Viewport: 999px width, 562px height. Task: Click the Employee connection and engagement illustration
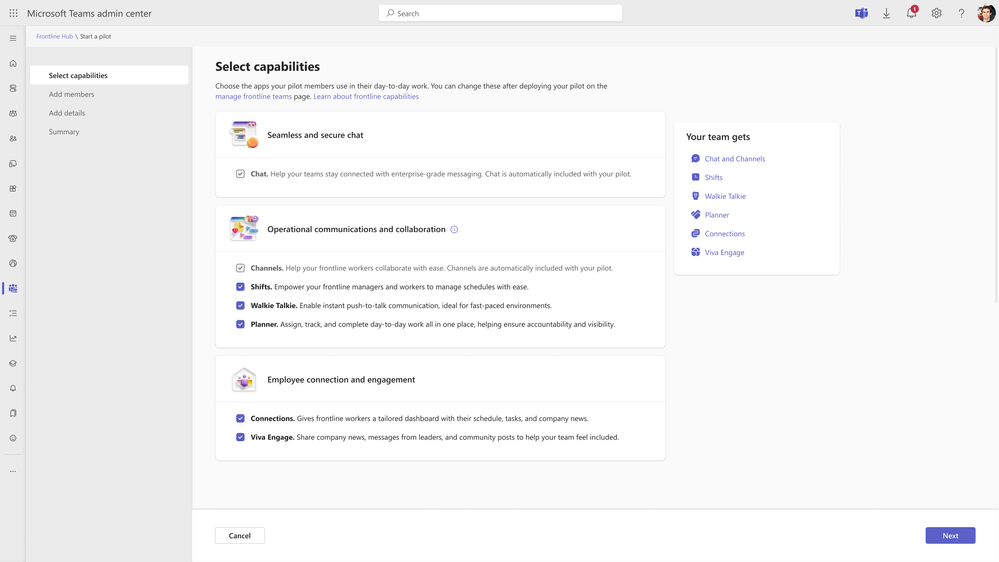pos(244,380)
